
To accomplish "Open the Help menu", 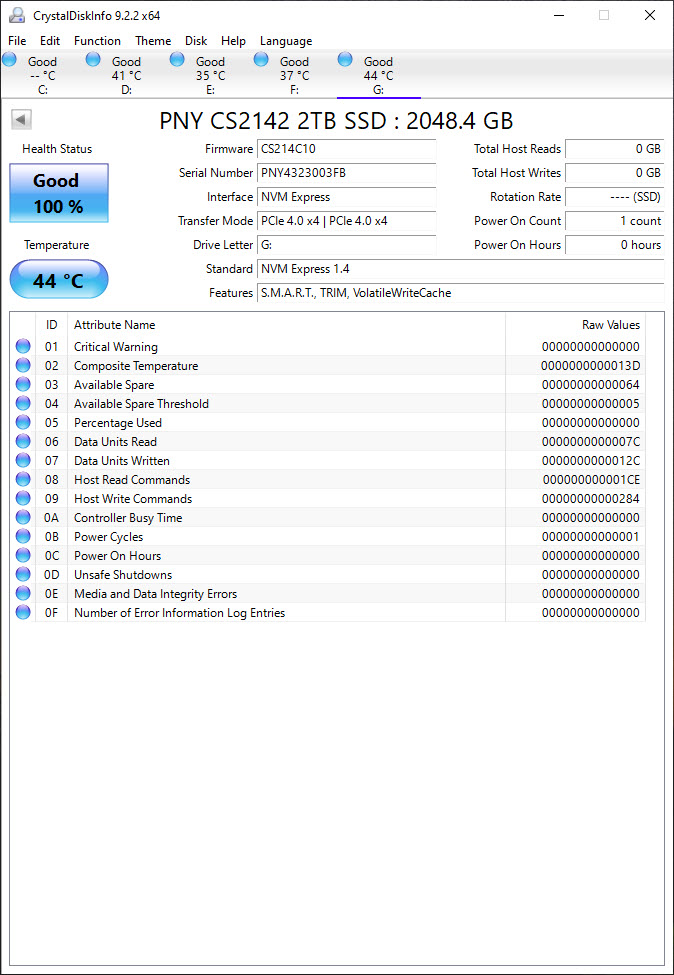I will tap(233, 41).
